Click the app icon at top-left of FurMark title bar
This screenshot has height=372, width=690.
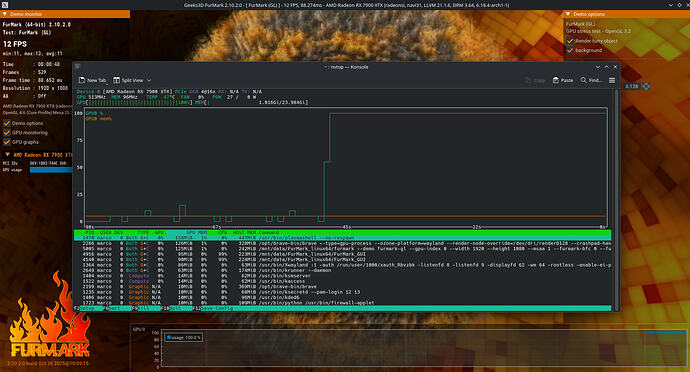click(5, 5)
